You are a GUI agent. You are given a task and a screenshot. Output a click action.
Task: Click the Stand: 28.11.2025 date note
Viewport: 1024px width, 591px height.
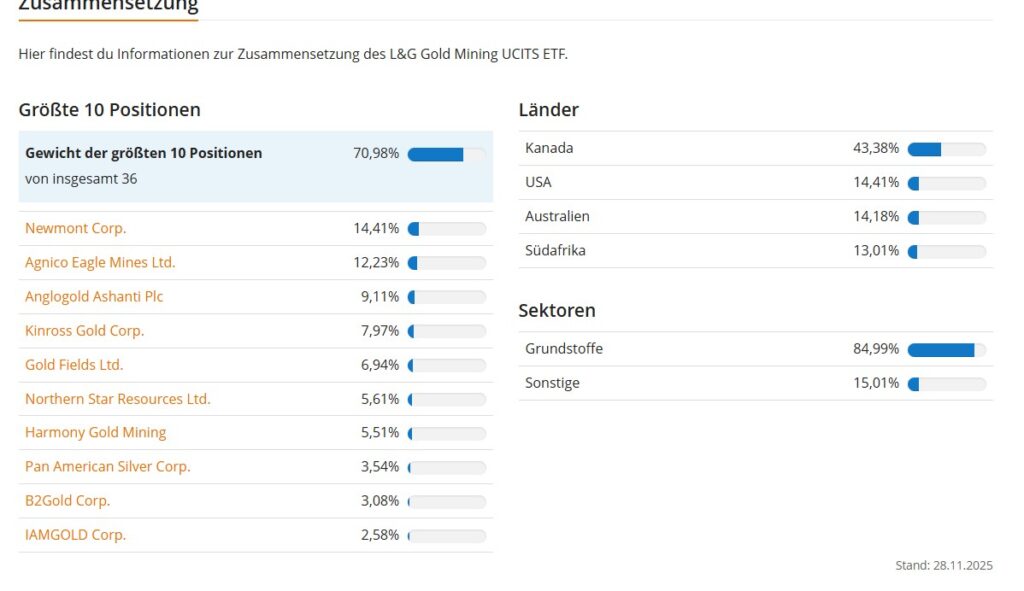coord(944,566)
